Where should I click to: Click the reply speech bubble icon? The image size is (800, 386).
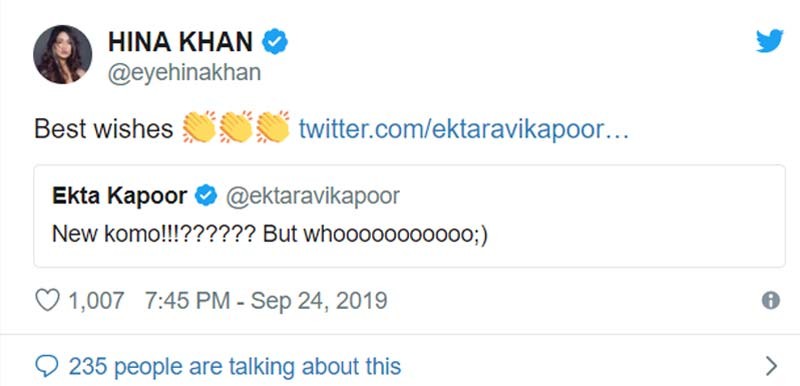[x=46, y=366]
